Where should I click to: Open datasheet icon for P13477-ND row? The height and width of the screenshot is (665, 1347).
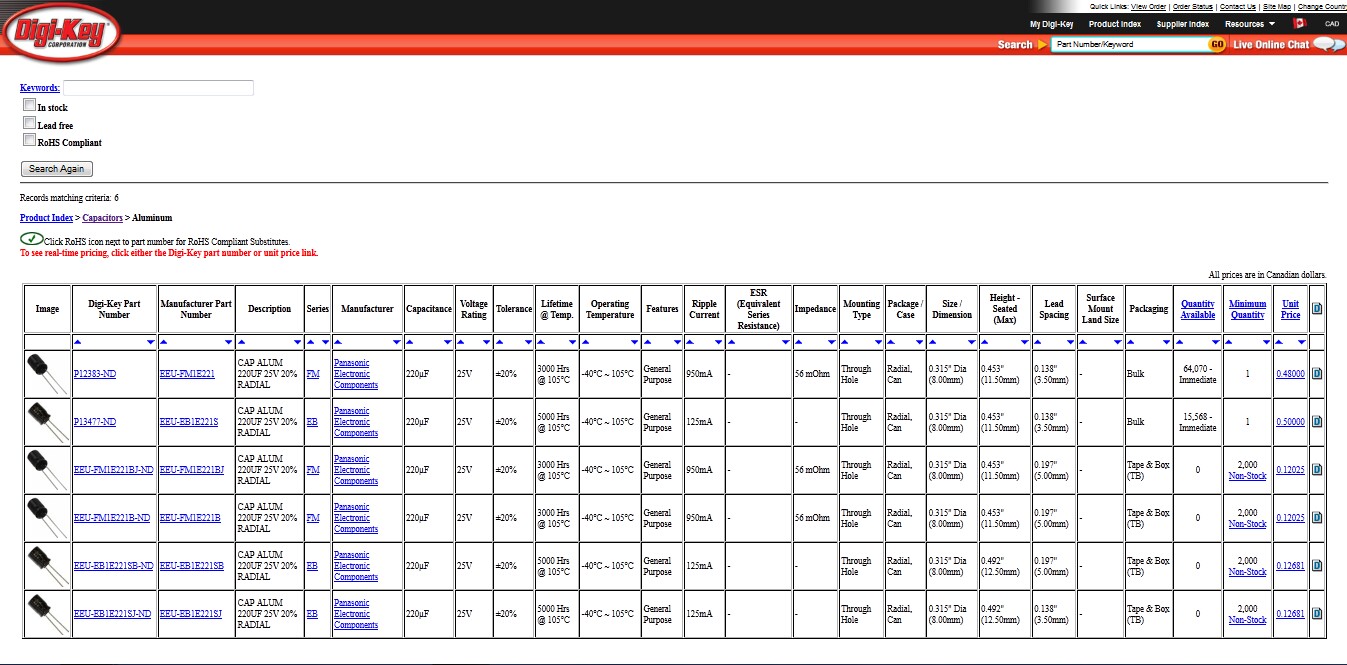(1316, 421)
